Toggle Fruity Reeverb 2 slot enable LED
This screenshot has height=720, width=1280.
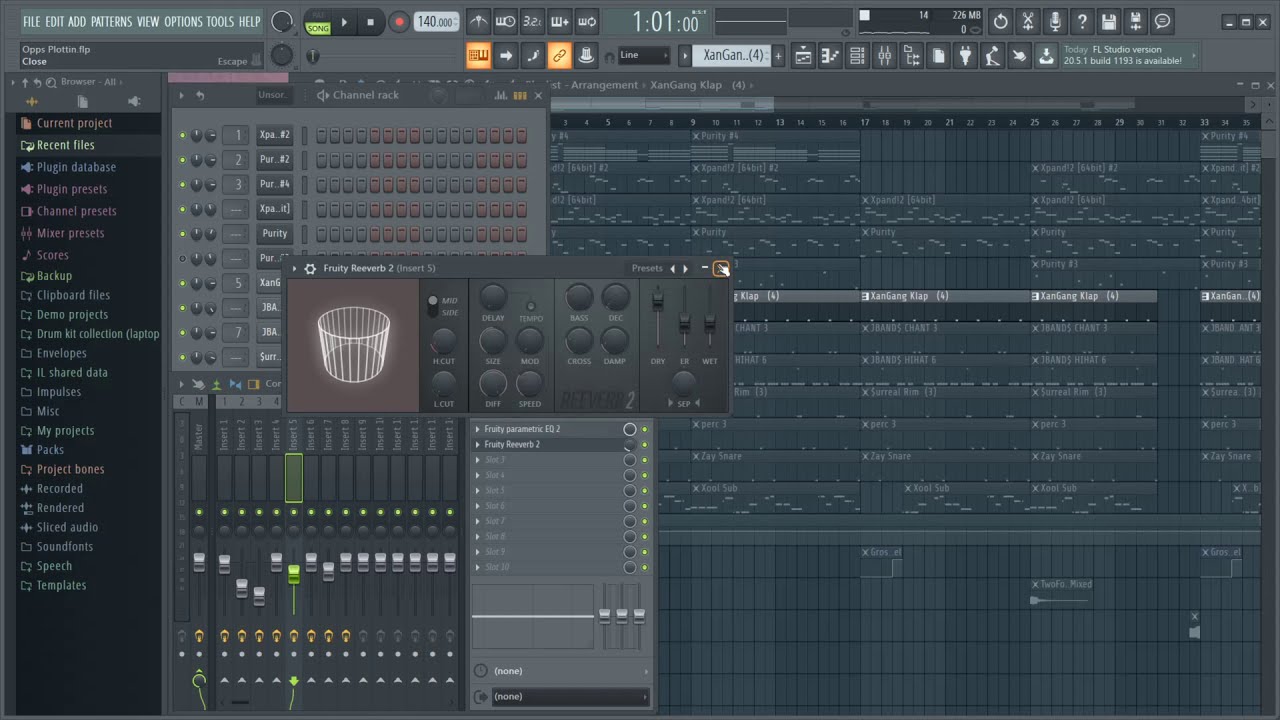point(644,445)
